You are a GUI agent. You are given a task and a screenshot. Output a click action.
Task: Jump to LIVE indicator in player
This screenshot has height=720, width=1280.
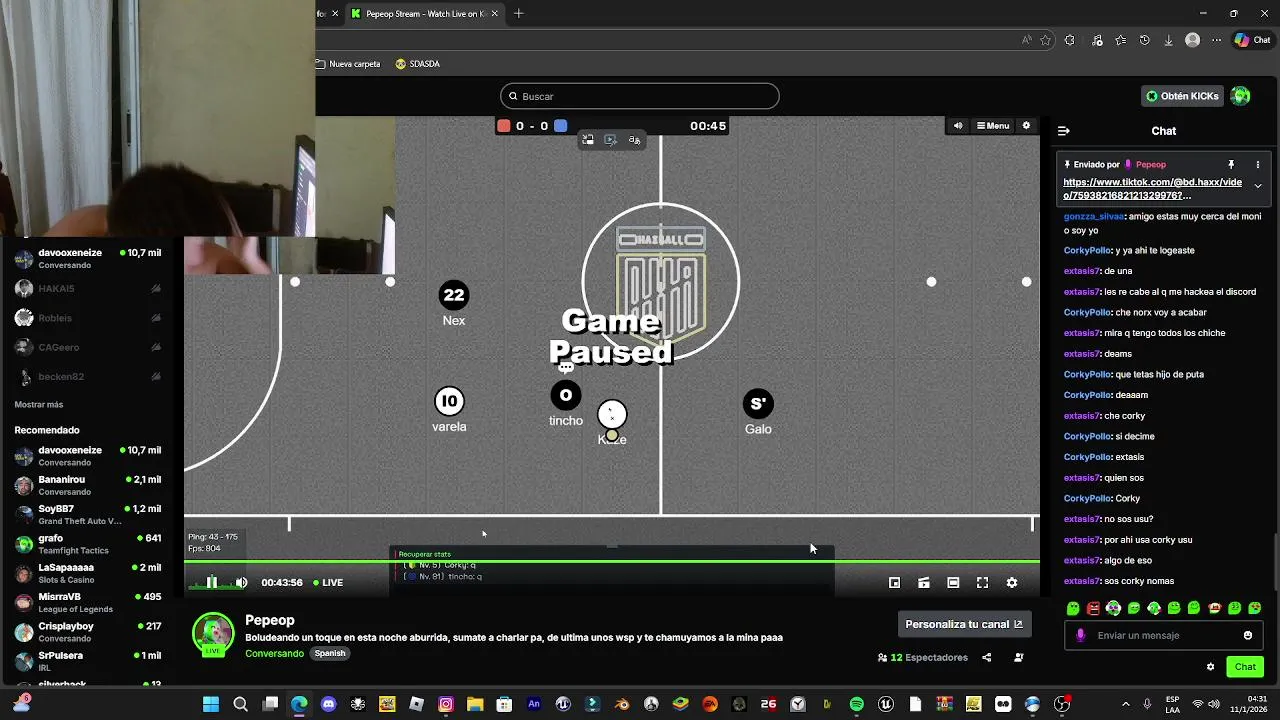tap(328, 582)
